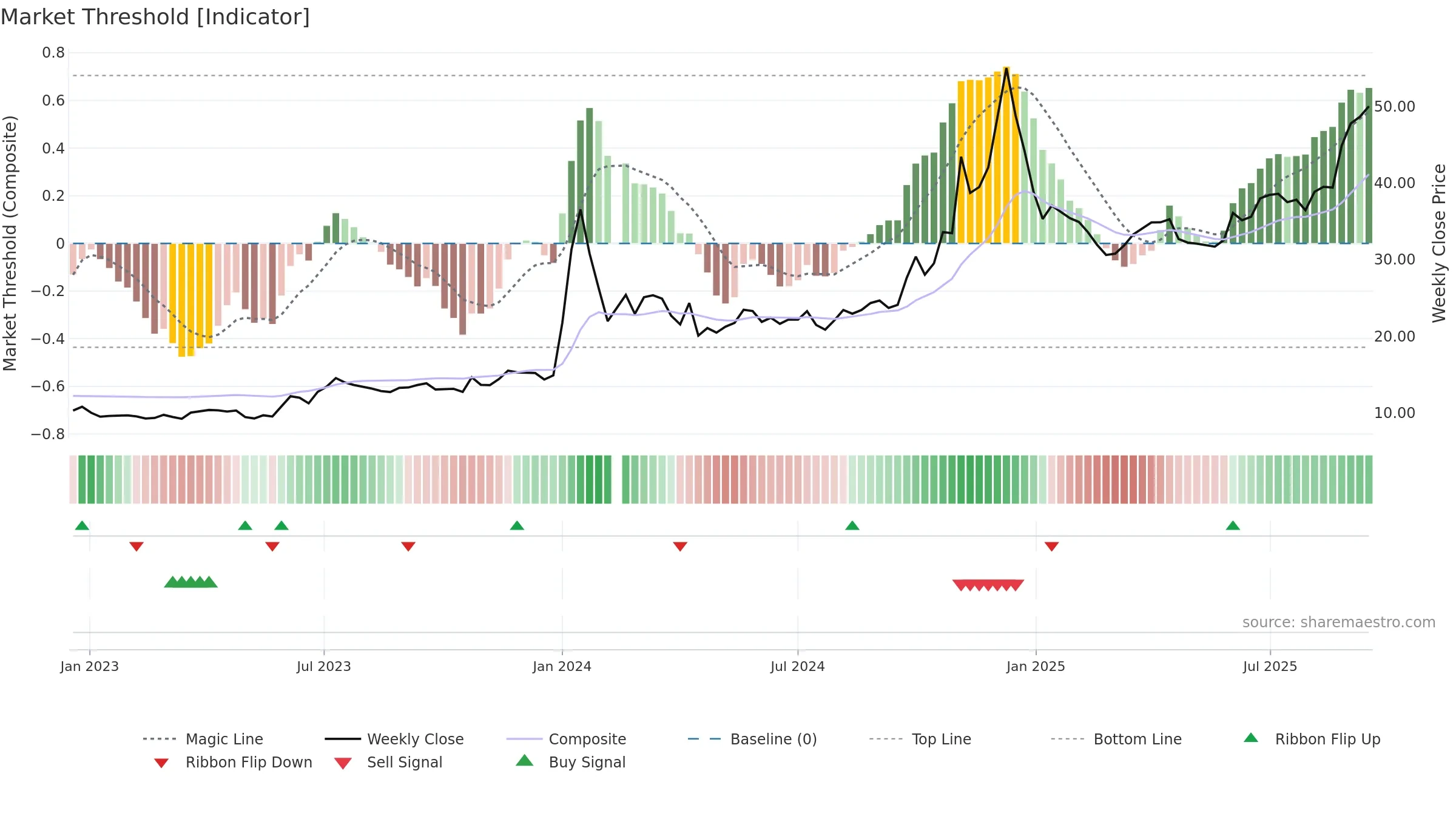Viewport: 1456px width, 819px height.
Task: Click the ribbon flip up marker before Jan 2024
Action: [x=517, y=525]
